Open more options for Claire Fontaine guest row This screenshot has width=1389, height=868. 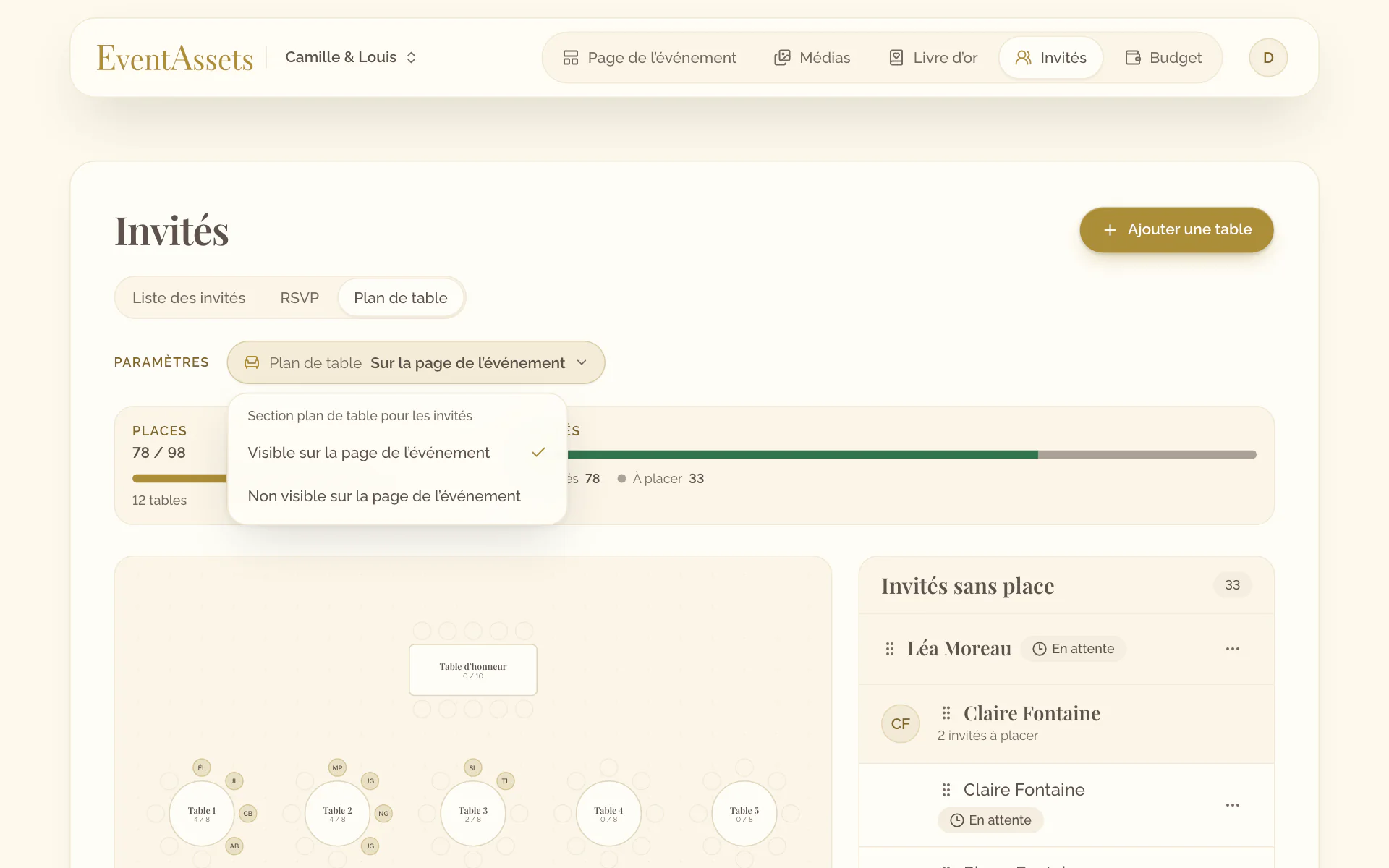click(x=1233, y=805)
